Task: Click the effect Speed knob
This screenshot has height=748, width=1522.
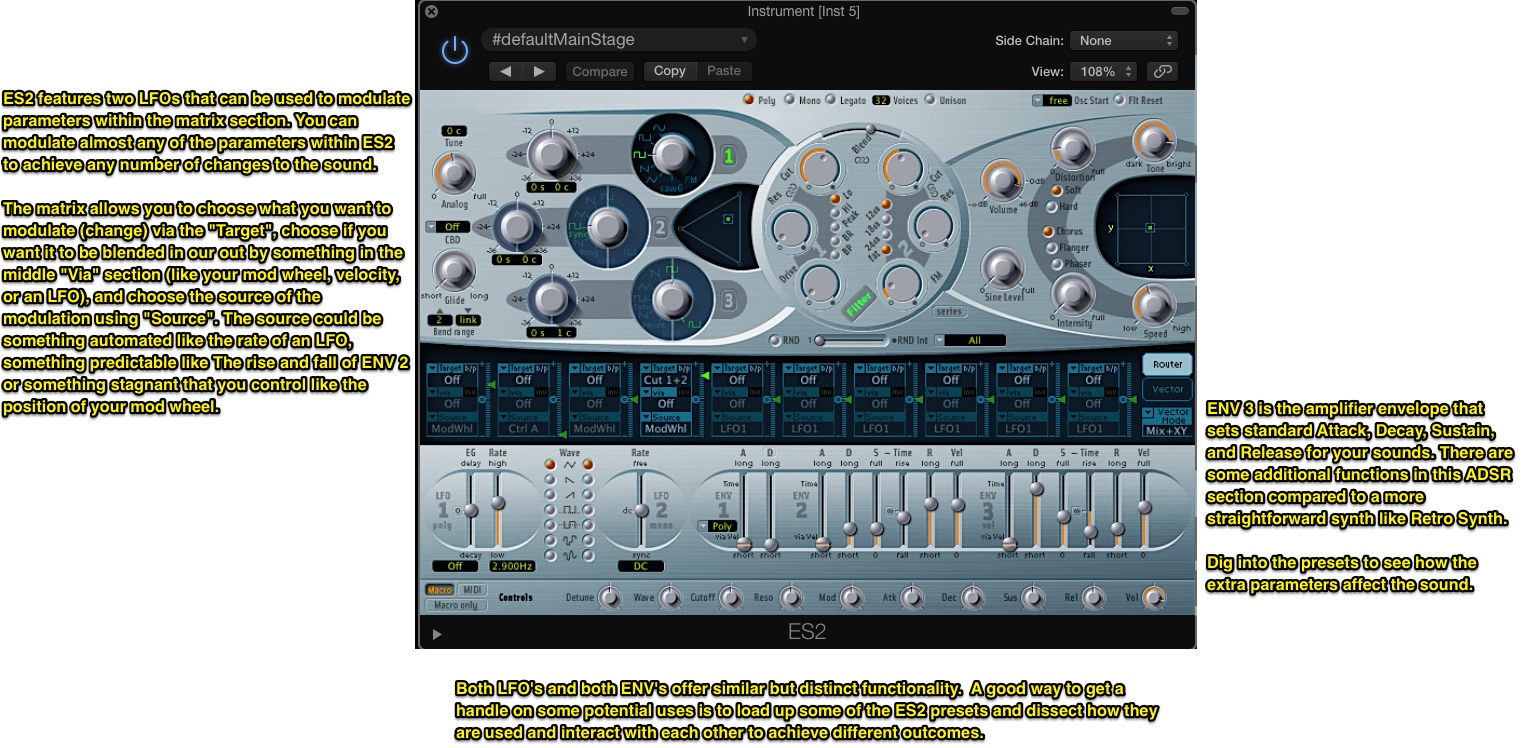Action: 1152,302
